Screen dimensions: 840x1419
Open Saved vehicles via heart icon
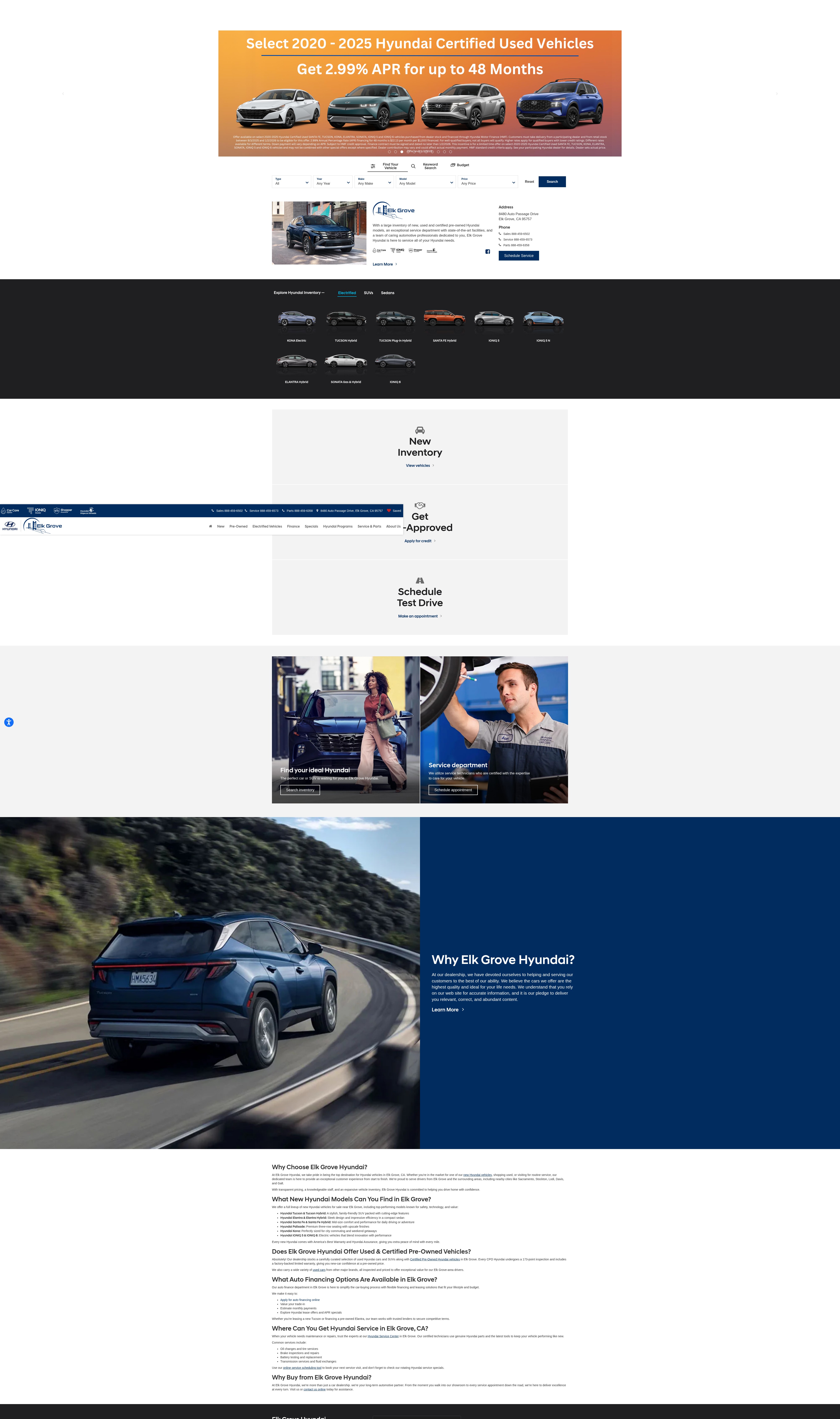coord(394,511)
